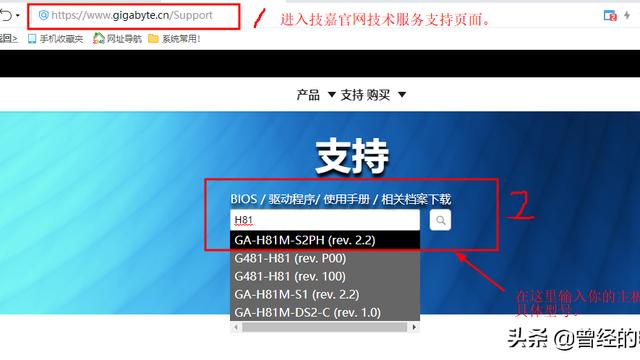Viewport: 640px width, 360px height.
Task: Expand the dropdown arrow next to 购买
Action: (x=402, y=95)
